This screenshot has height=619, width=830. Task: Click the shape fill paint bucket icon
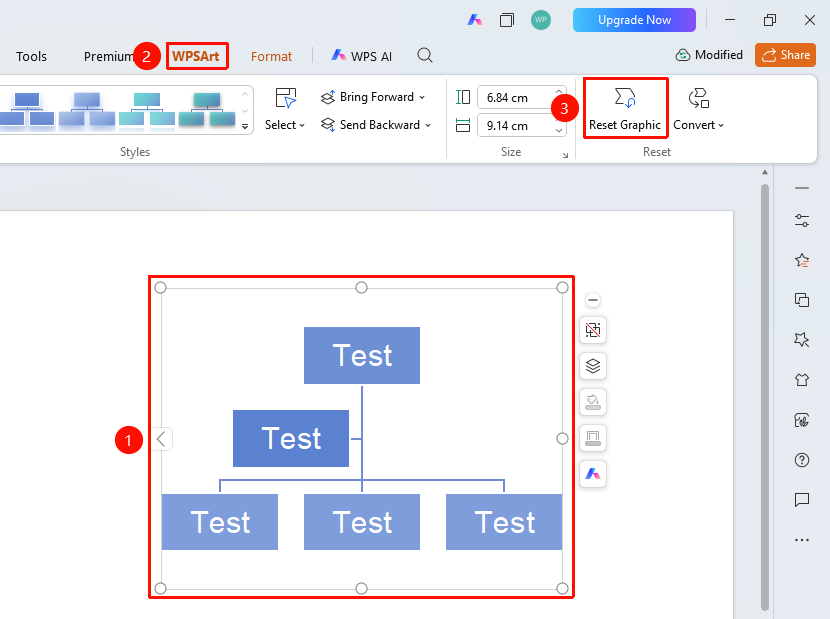[x=593, y=402]
